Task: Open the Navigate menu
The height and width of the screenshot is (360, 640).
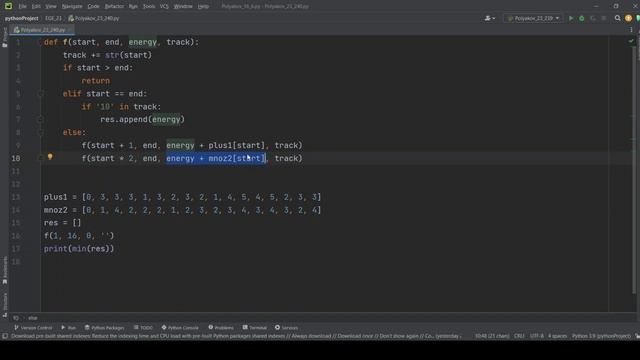Action: coord(72,7)
